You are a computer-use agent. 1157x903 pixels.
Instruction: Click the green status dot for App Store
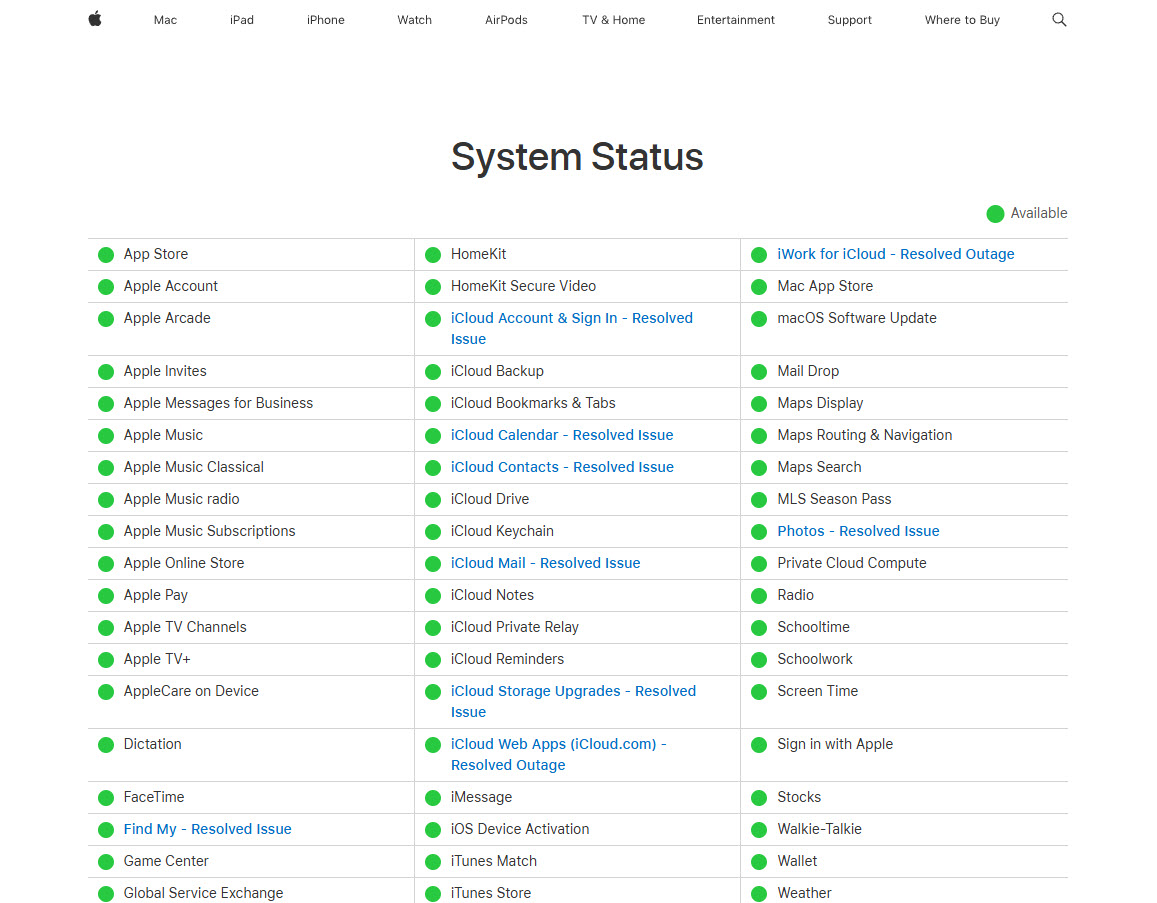point(106,255)
